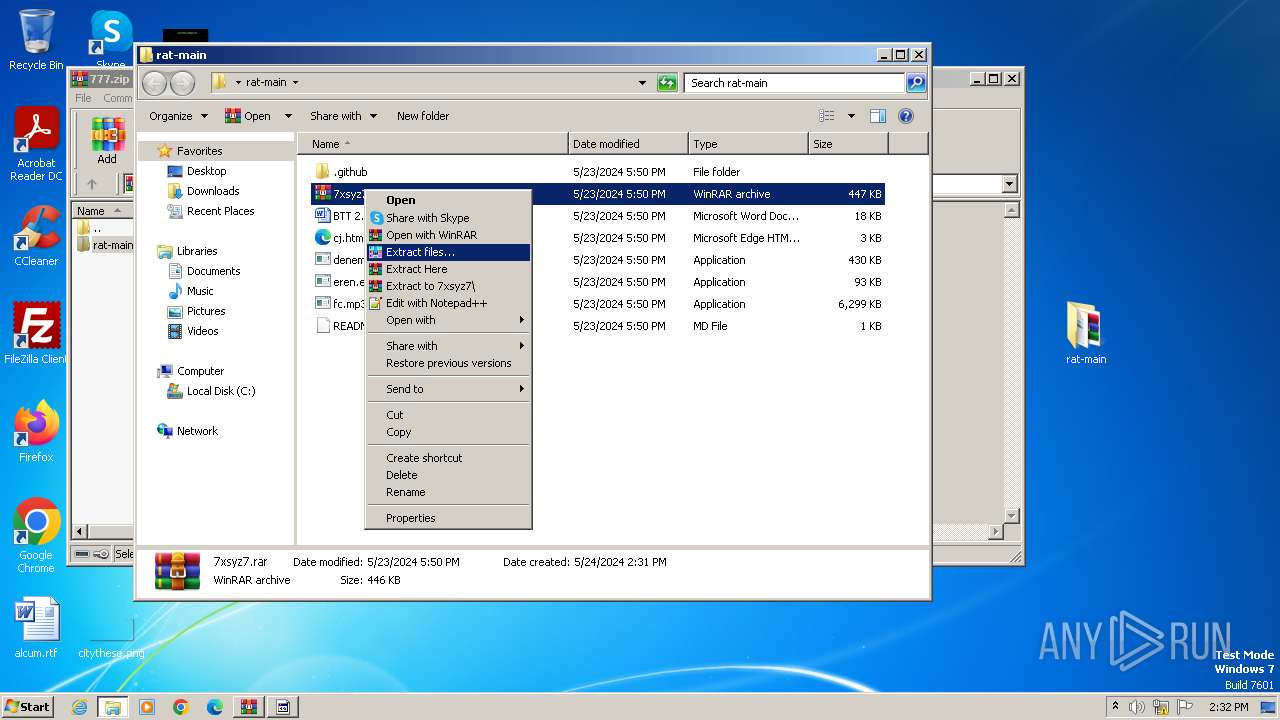1280x720 pixels.
Task: Click the Open toolbar button
Action: point(249,116)
